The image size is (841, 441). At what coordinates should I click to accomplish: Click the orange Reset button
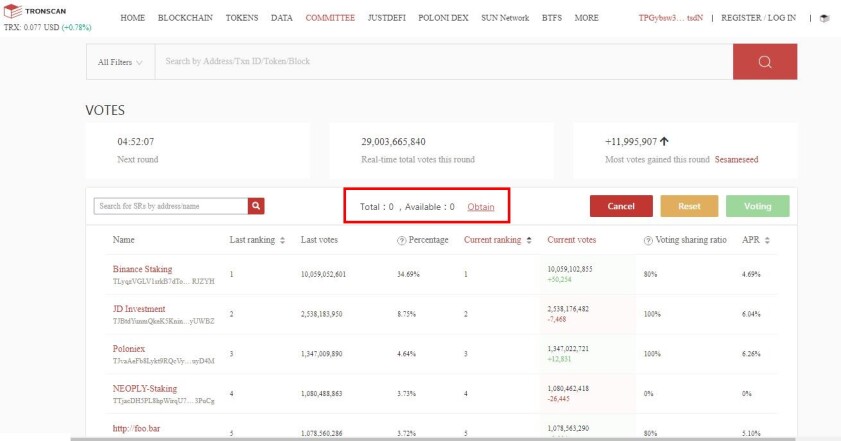[689, 206]
